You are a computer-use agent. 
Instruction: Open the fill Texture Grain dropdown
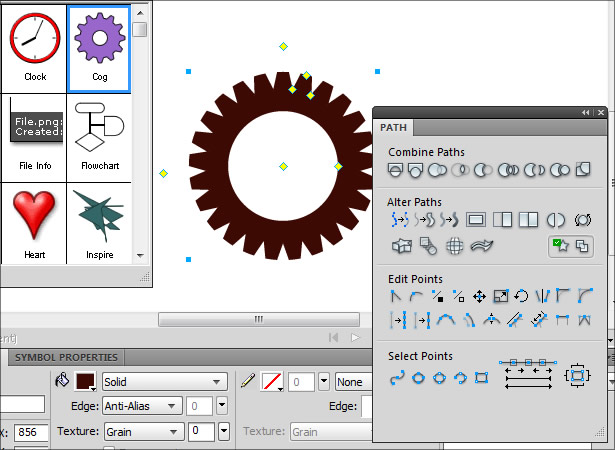144,432
